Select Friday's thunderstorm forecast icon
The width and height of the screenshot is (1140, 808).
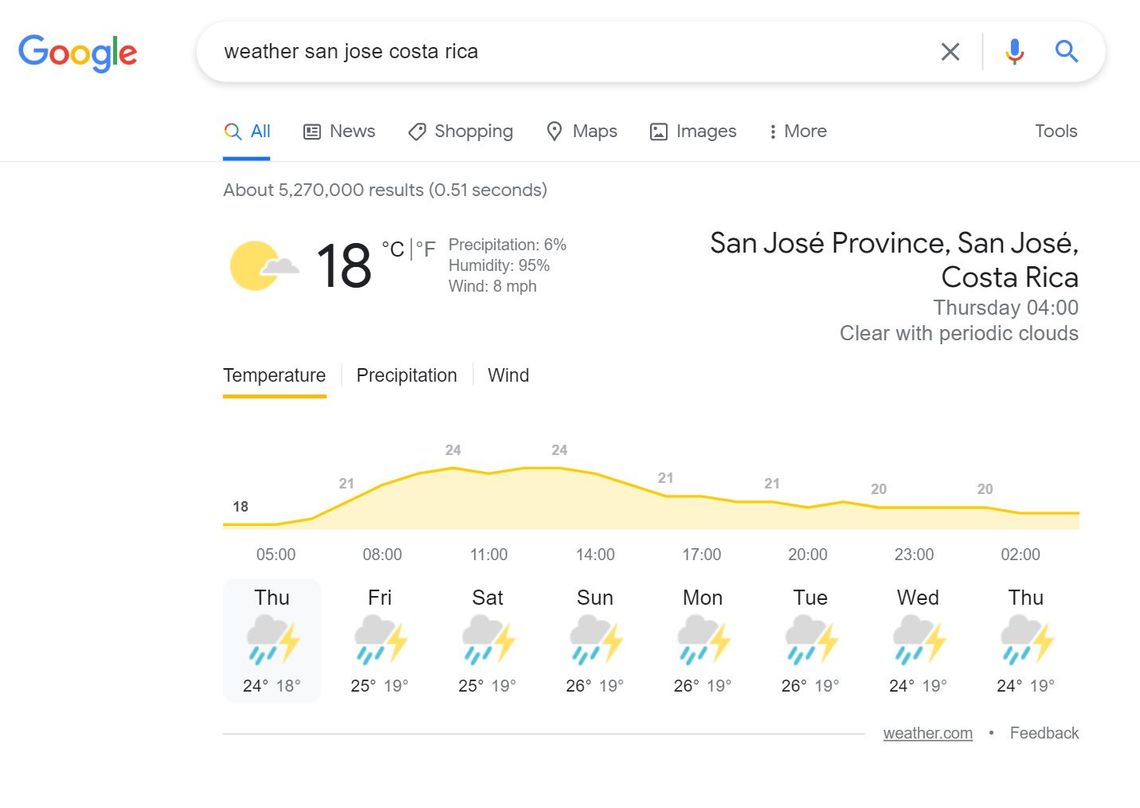(380, 640)
